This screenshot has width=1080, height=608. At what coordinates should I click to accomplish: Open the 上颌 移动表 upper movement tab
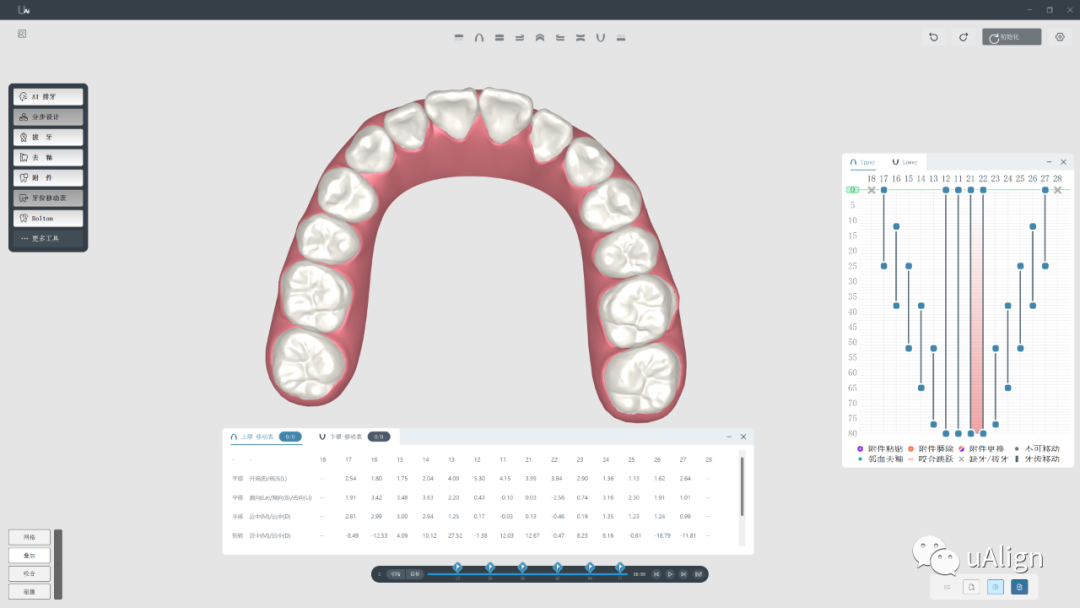[266, 437]
